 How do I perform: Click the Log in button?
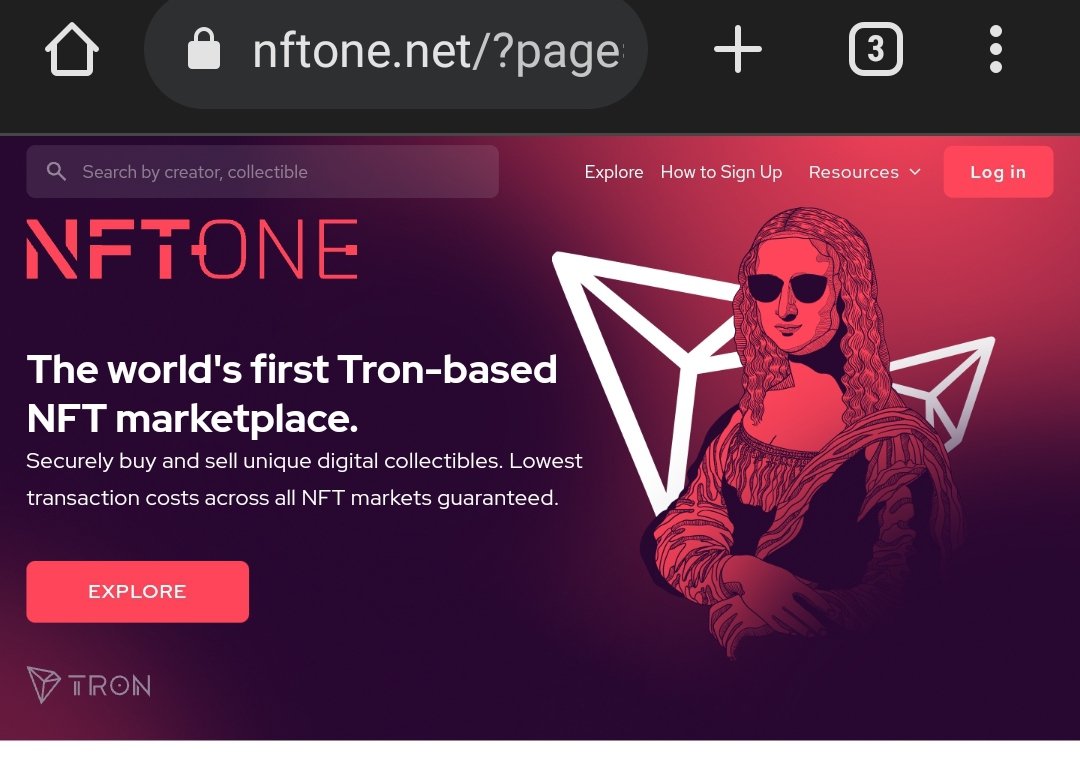point(998,172)
